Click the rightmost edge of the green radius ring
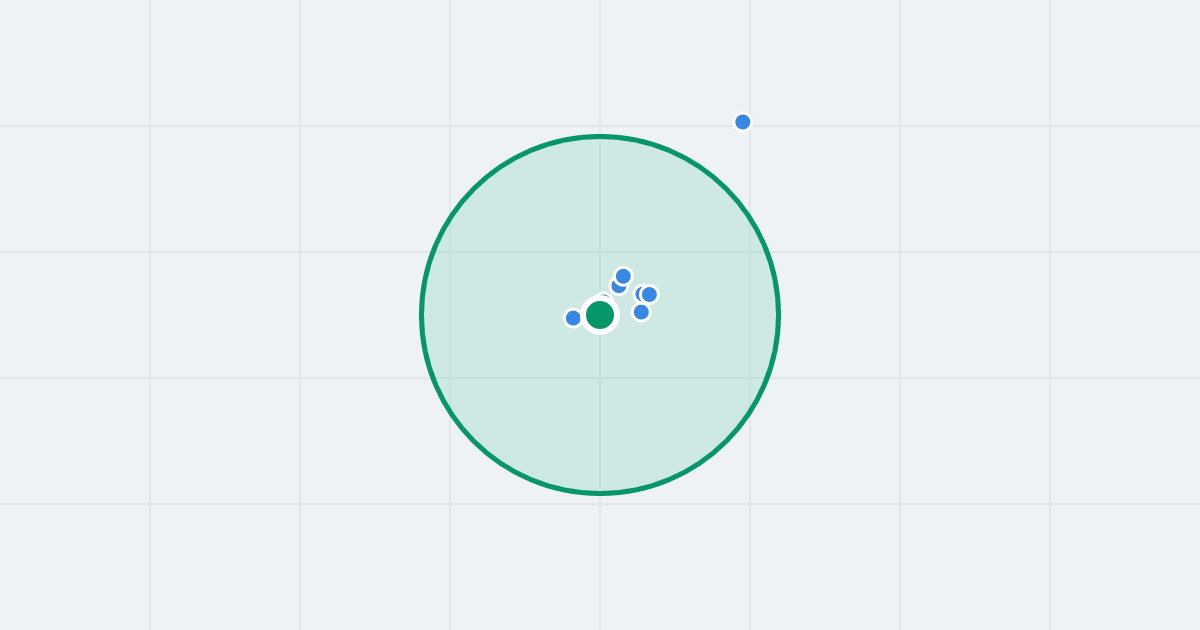 pos(778,315)
